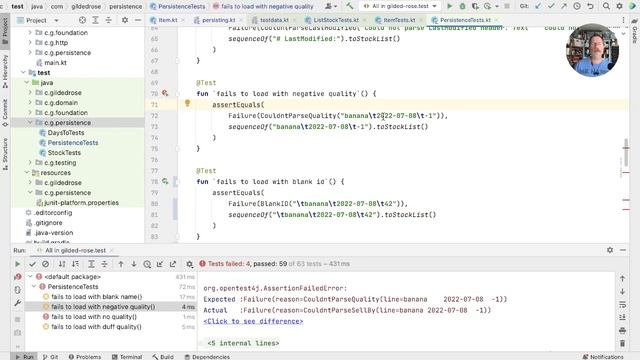Screen dimensions: 640x360
Task: Collapse c.g.persistence test package
Action: click(x=30, y=122)
